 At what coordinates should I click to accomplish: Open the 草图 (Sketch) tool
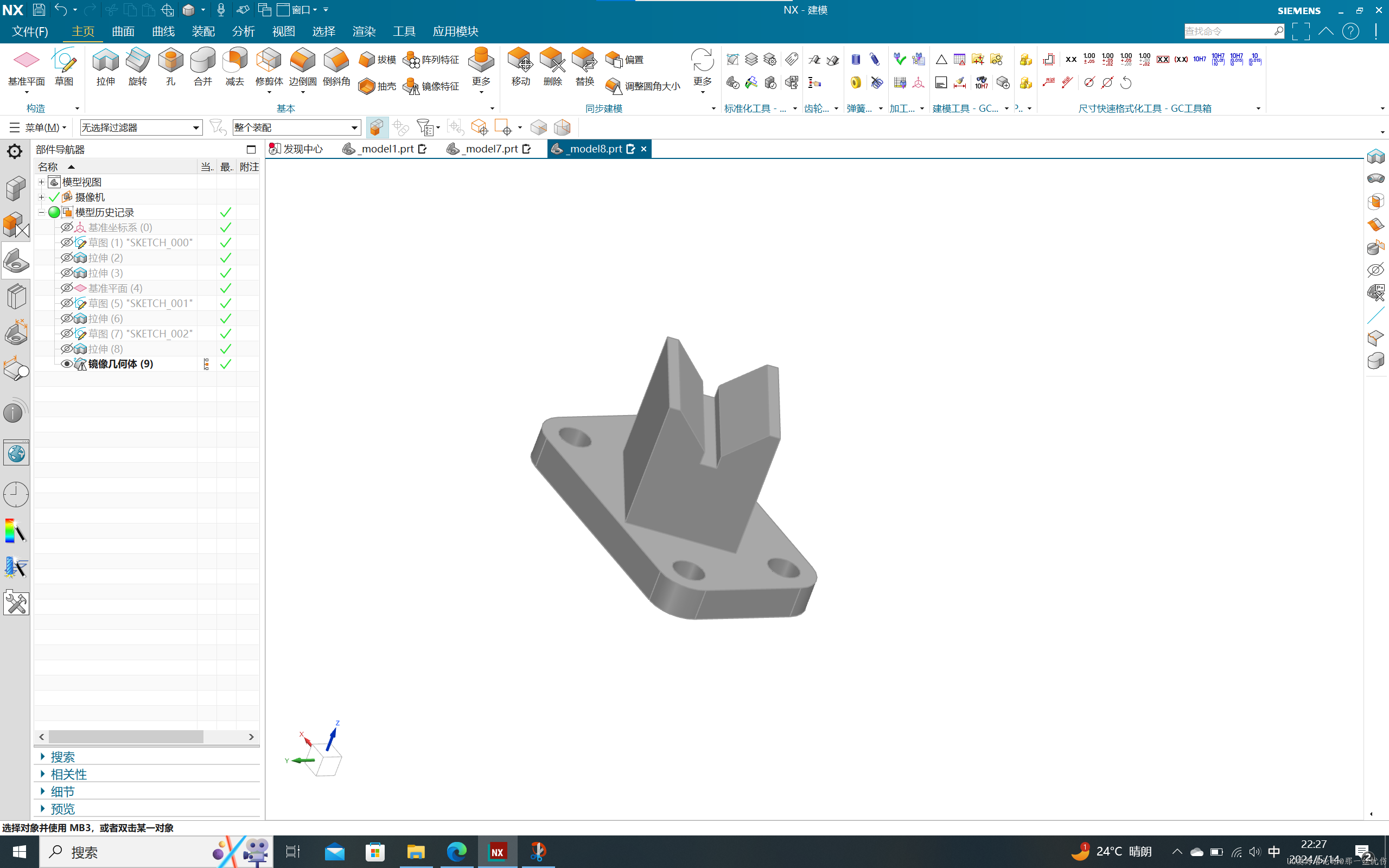tap(63, 67)
